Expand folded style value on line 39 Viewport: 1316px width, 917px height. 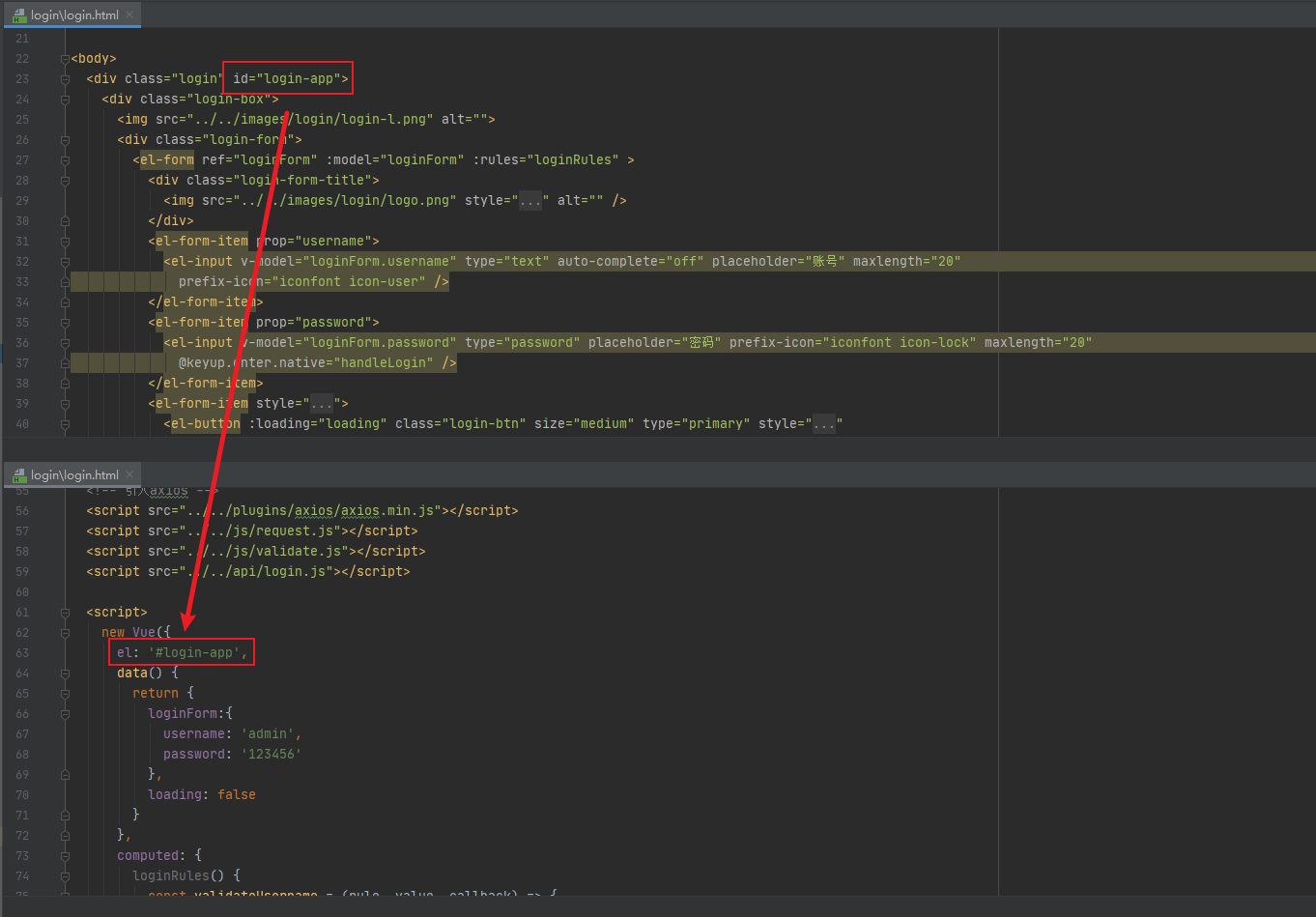point(322,404)
